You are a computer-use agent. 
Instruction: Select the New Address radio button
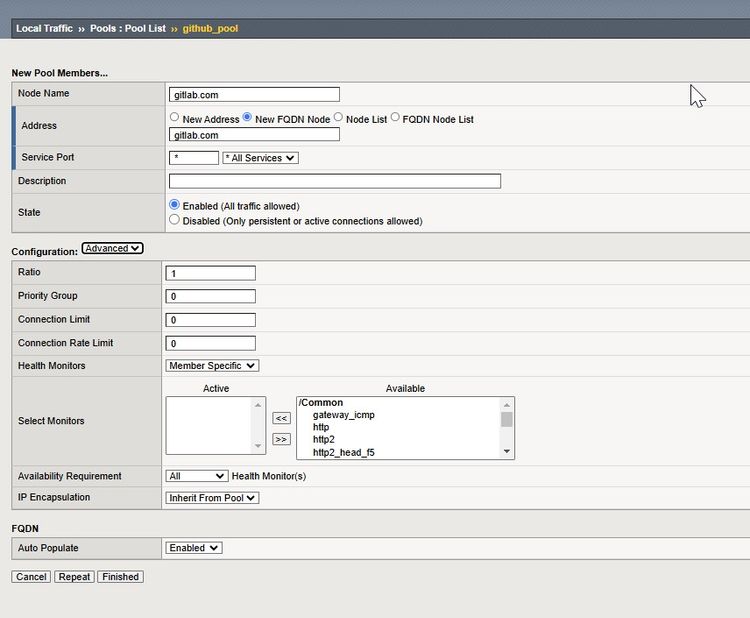pyautogui.click(x=175, y=118)
